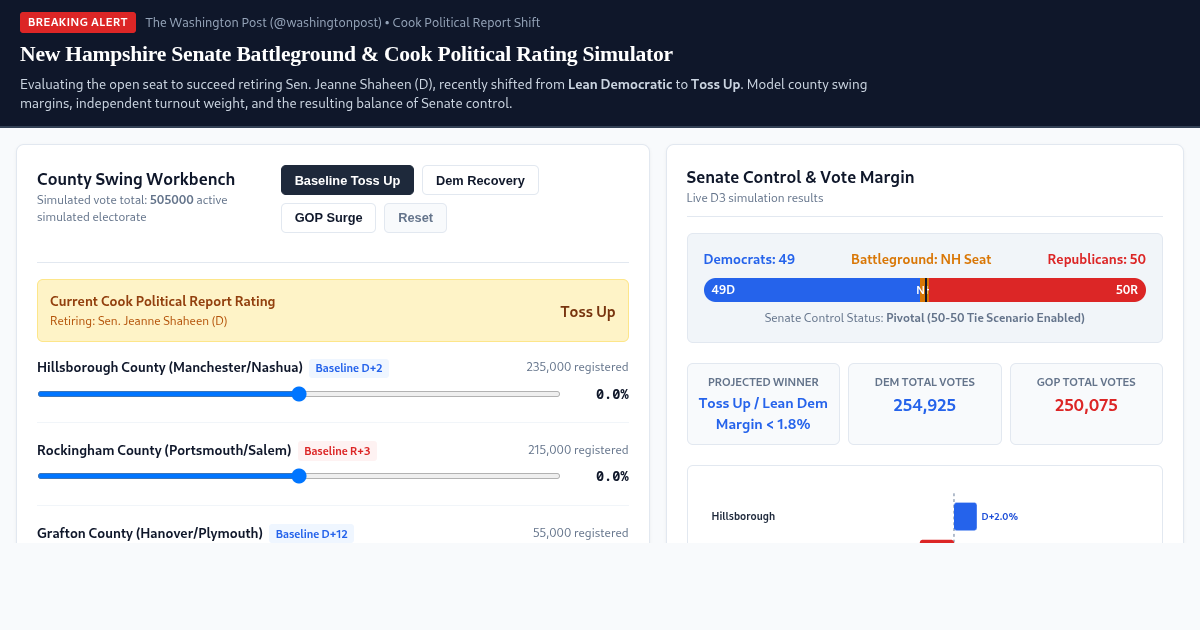Click the 'County Swing Workbench' heading
This screenshot has height=630, width=1200.
136,179
